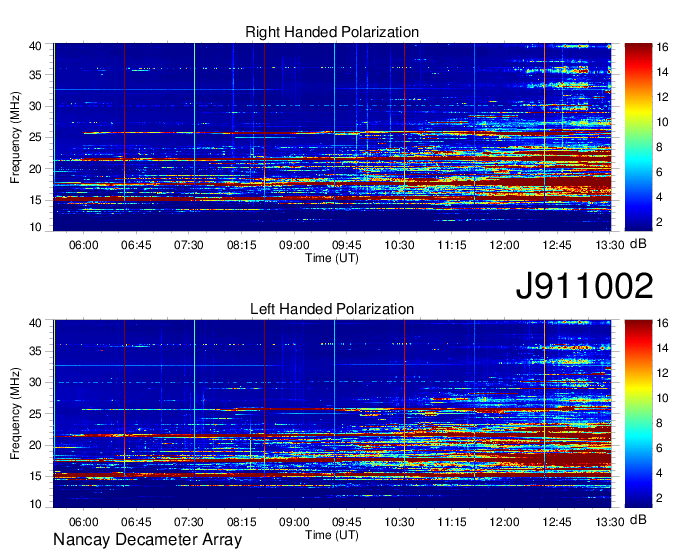This screenshot has height=552, width=680.
Task: Click the 06:00 tick label on the top plot
Action: coord(83,245)
